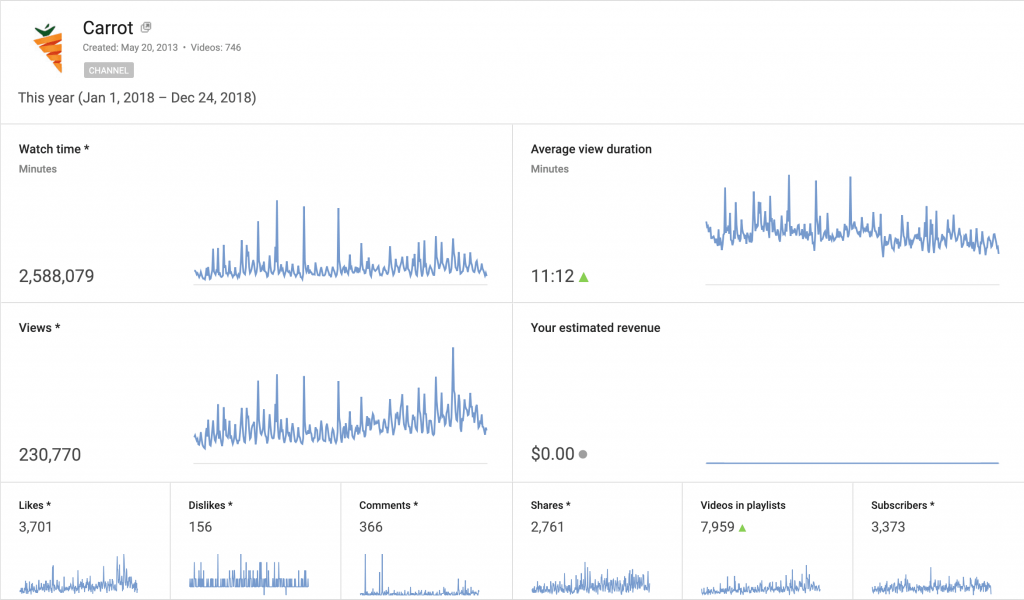This screenshot has width=1024, height=600.
Task: Open the Carrot channel name
Action: tap(108, 28)
